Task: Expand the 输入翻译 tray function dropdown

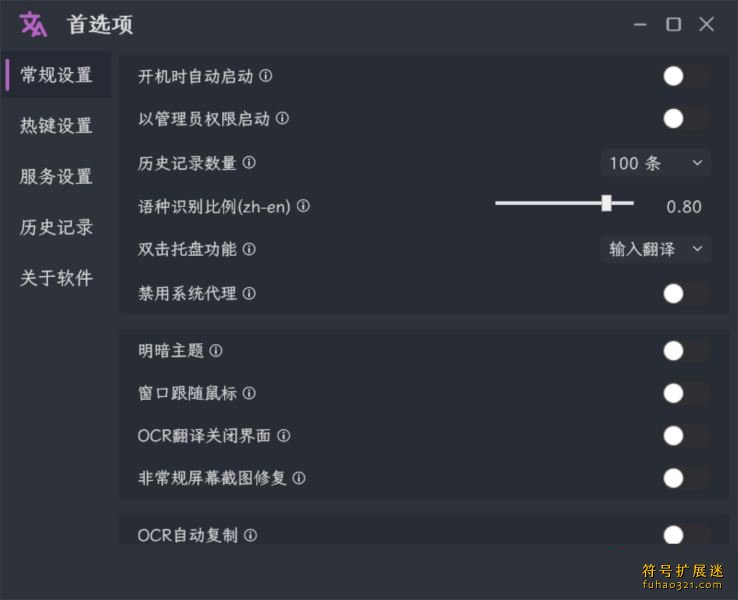Action: tap(656, 249)
